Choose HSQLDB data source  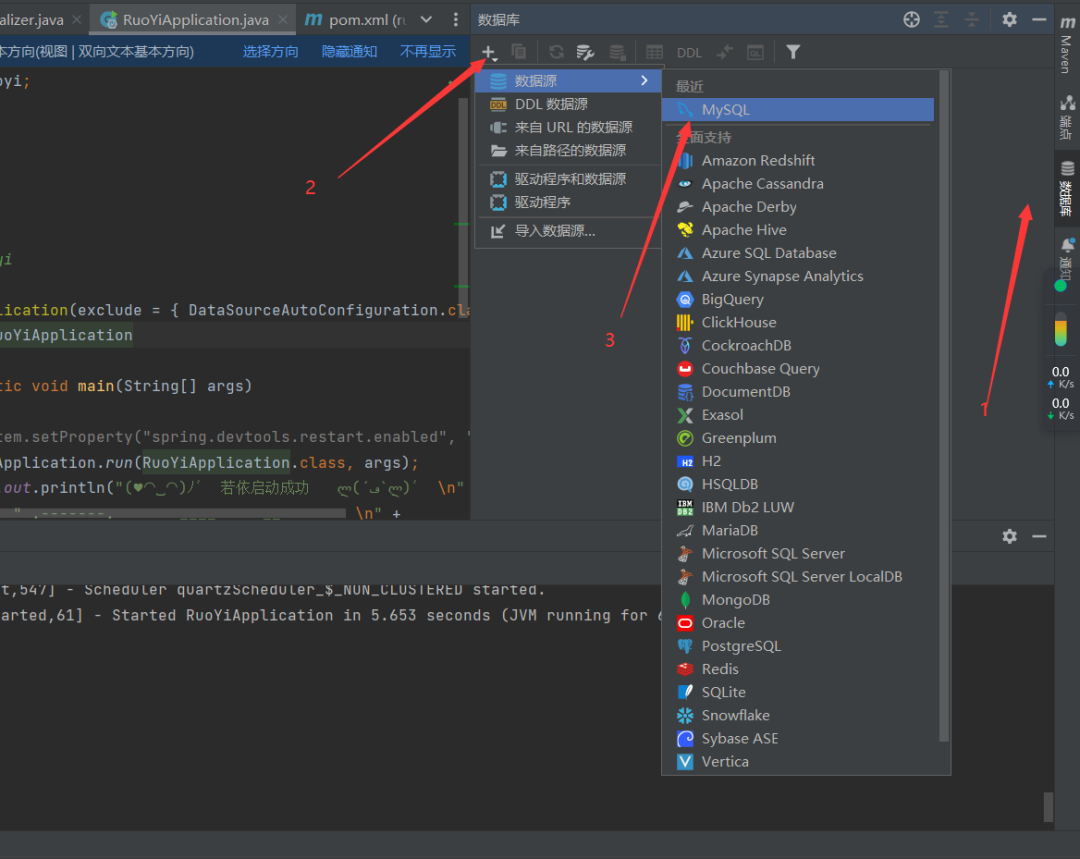click(800, 484)
